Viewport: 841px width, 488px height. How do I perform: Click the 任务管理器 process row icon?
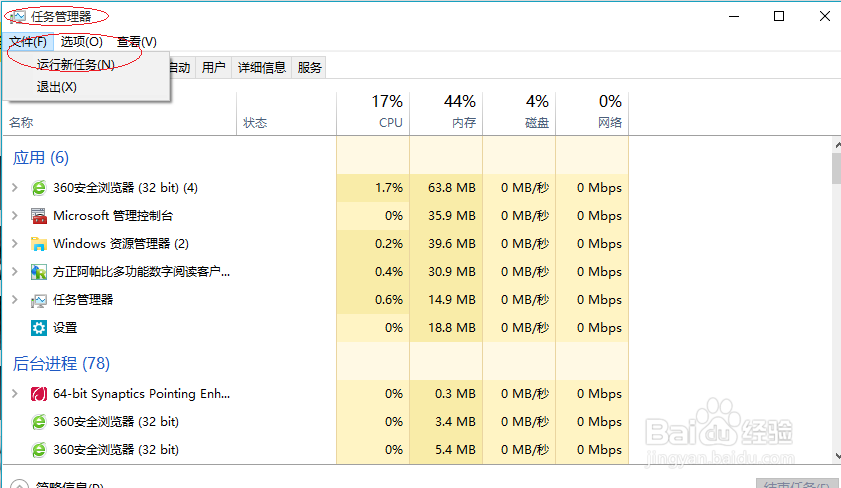click(39, 300)
